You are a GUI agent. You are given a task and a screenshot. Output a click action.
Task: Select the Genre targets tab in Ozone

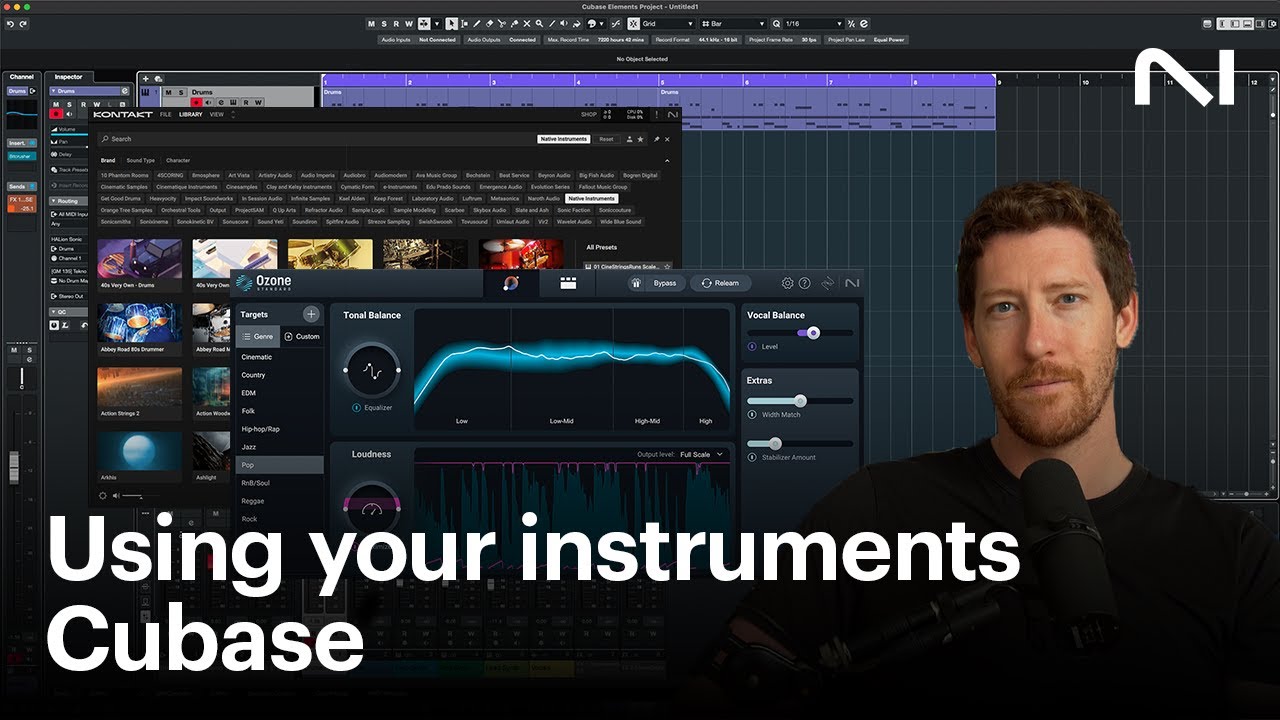[x=258, y=336]
